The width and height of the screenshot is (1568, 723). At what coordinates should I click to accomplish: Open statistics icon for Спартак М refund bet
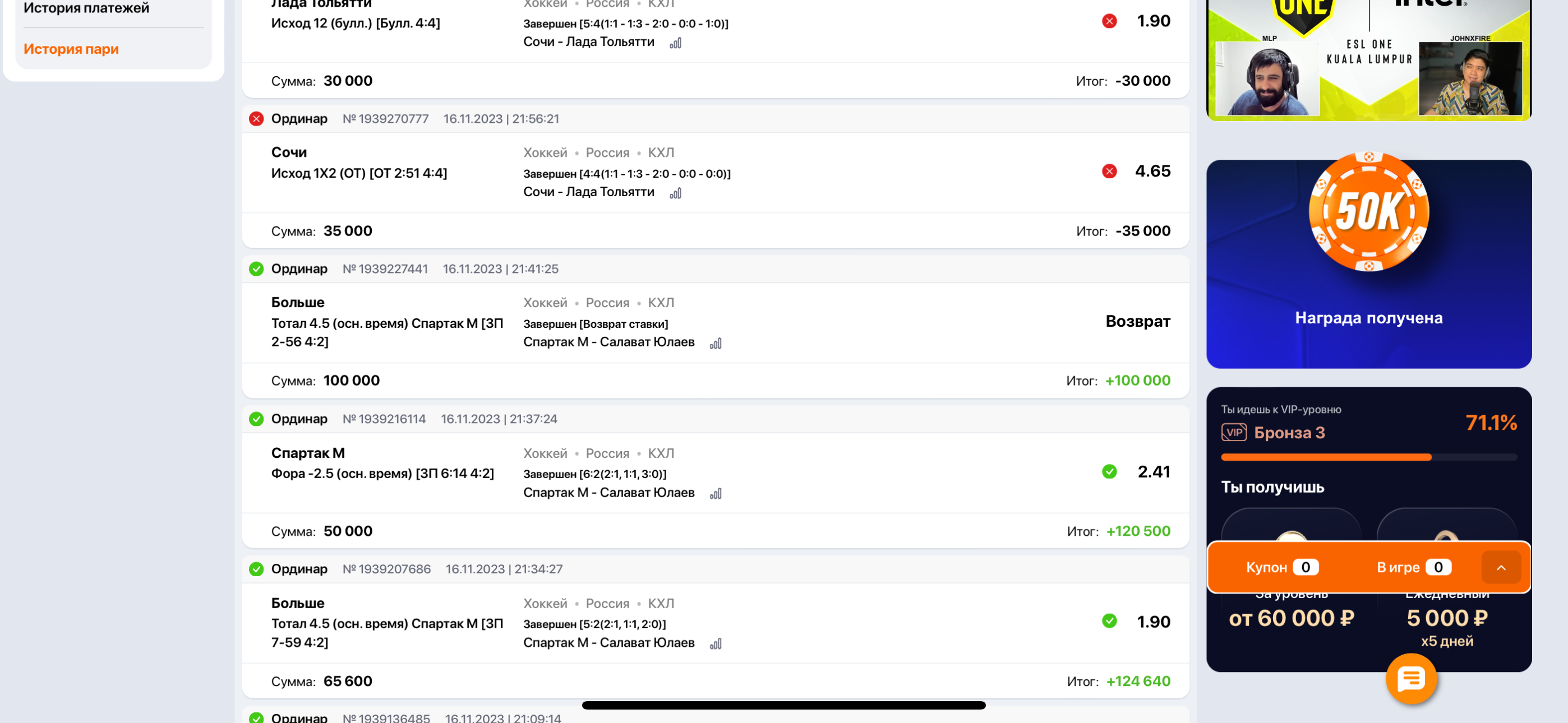pos(715,344)
